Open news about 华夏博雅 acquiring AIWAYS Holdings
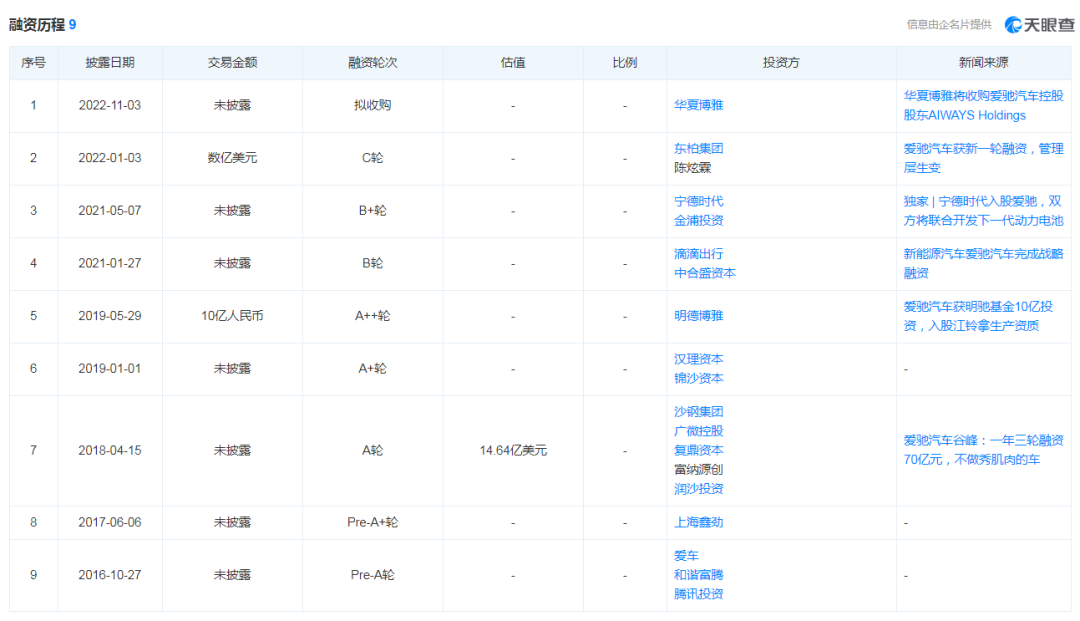Viewport: 1080px width, 621px height. (984, 105)
